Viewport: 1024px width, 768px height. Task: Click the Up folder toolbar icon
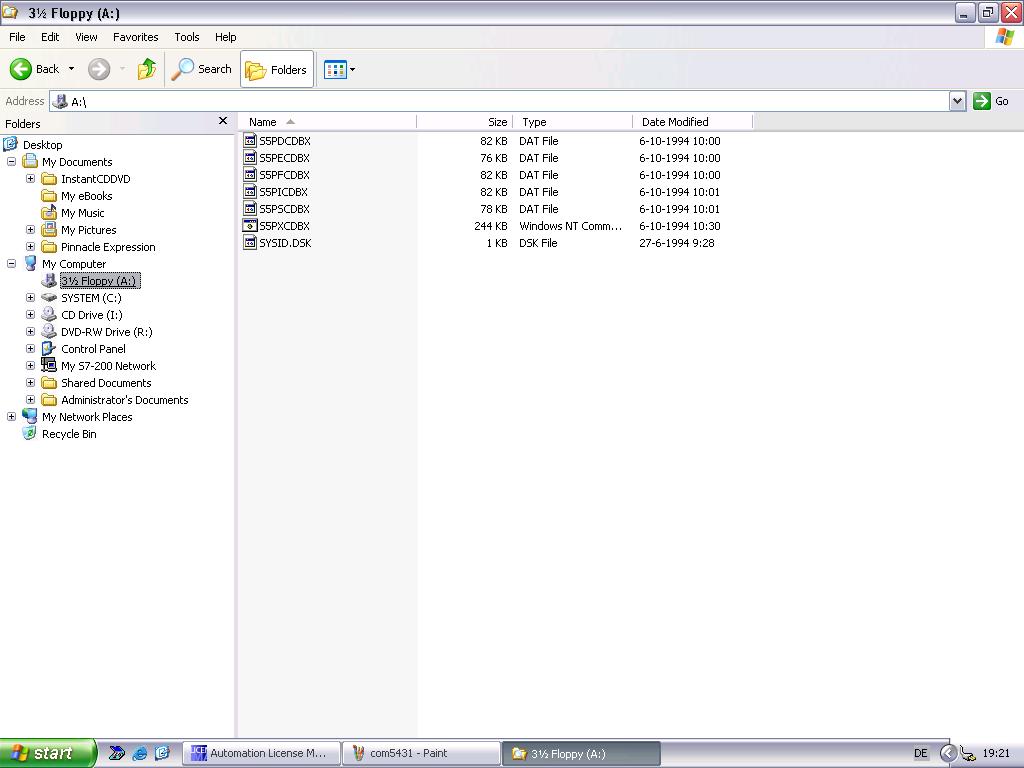(147, 69)
